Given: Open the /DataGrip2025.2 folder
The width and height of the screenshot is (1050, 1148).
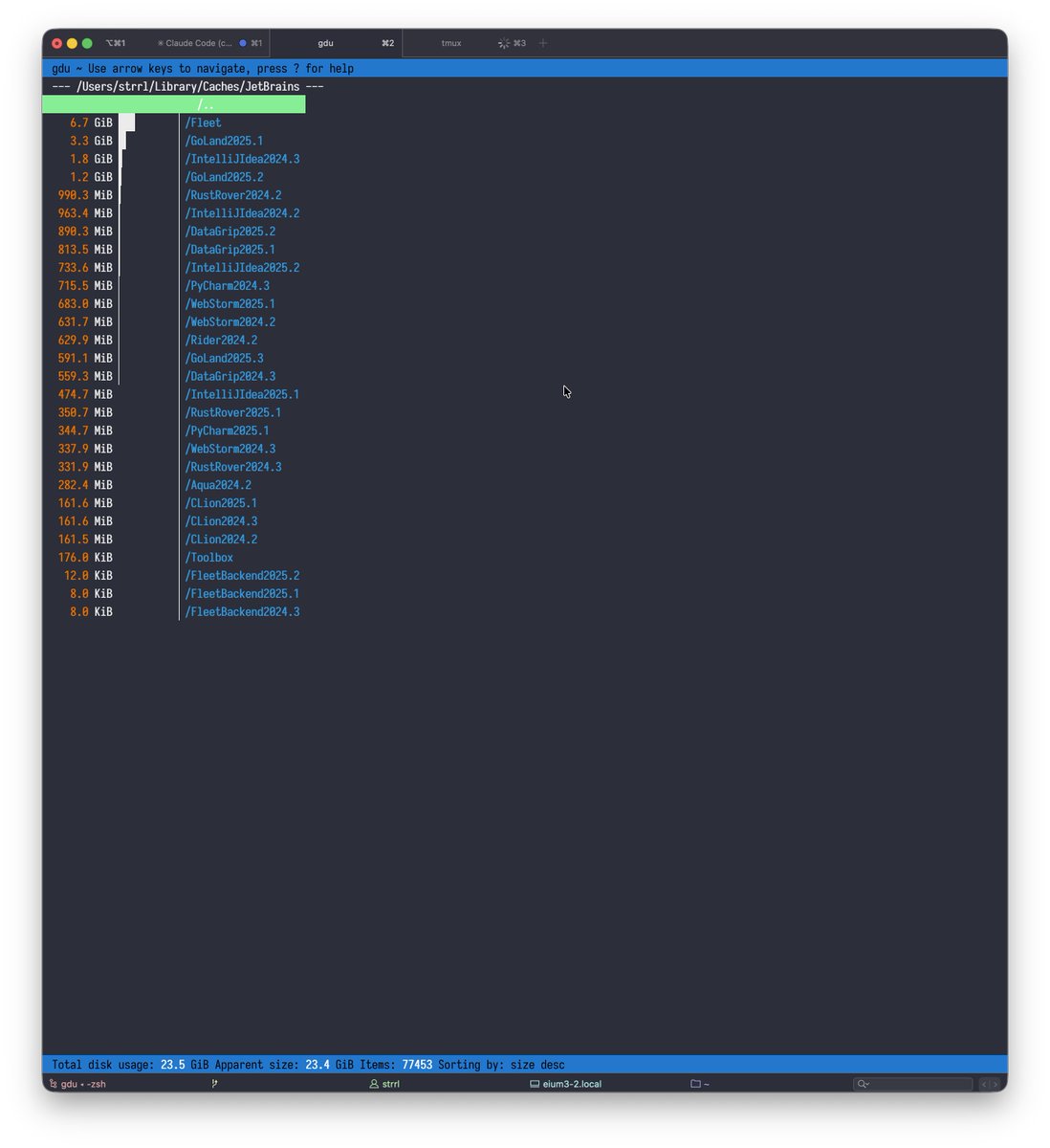Looking at the screenshot, I should [230, 232].
